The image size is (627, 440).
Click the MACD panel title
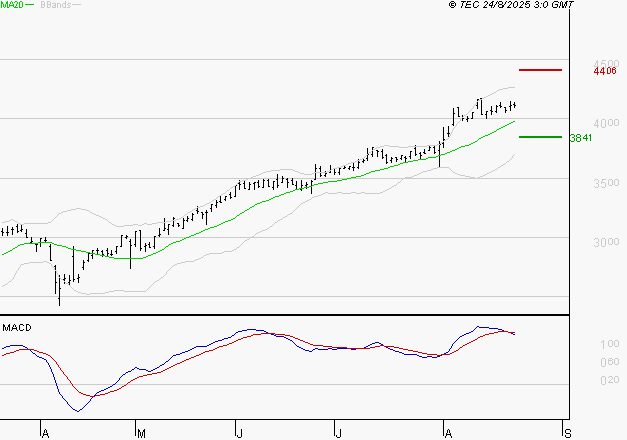click(17, 328)
